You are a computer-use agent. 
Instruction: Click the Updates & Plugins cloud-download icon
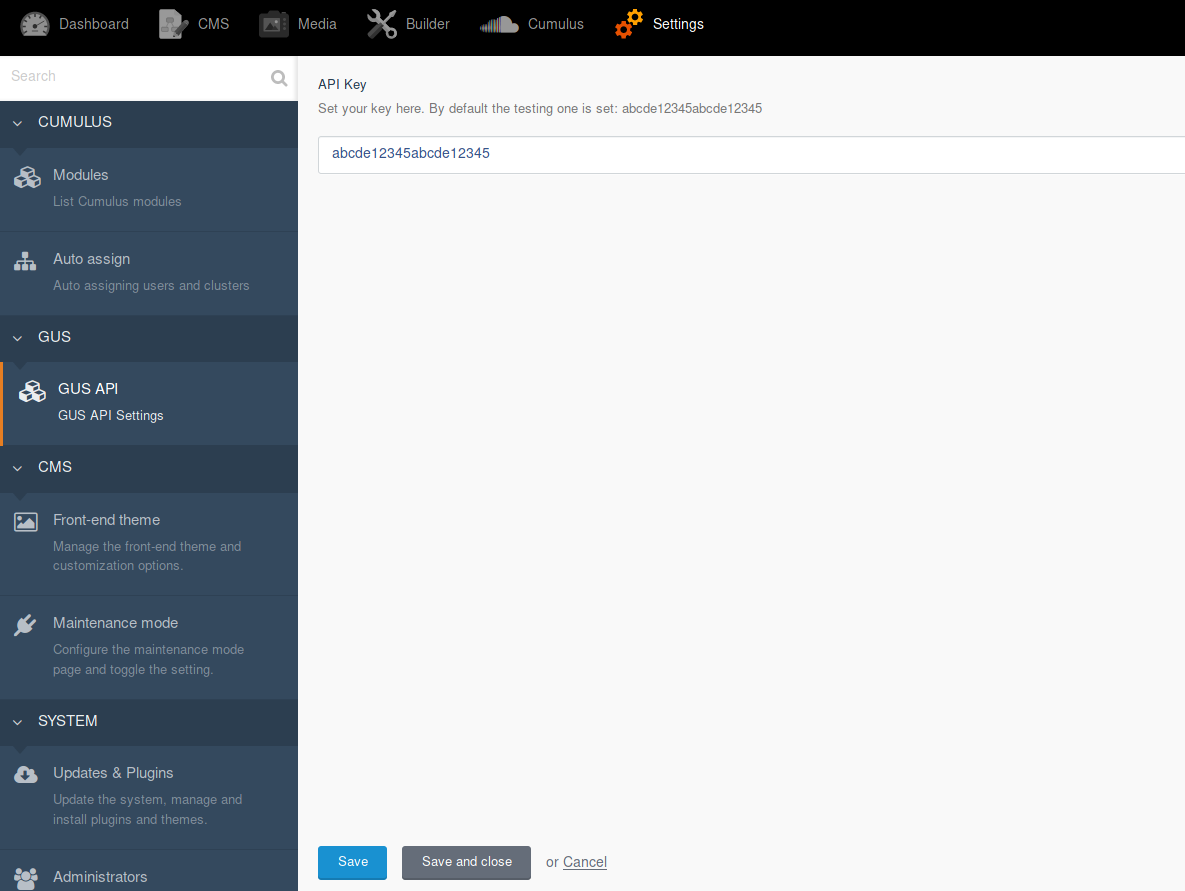pyautogui.click(x=26, y=775)
